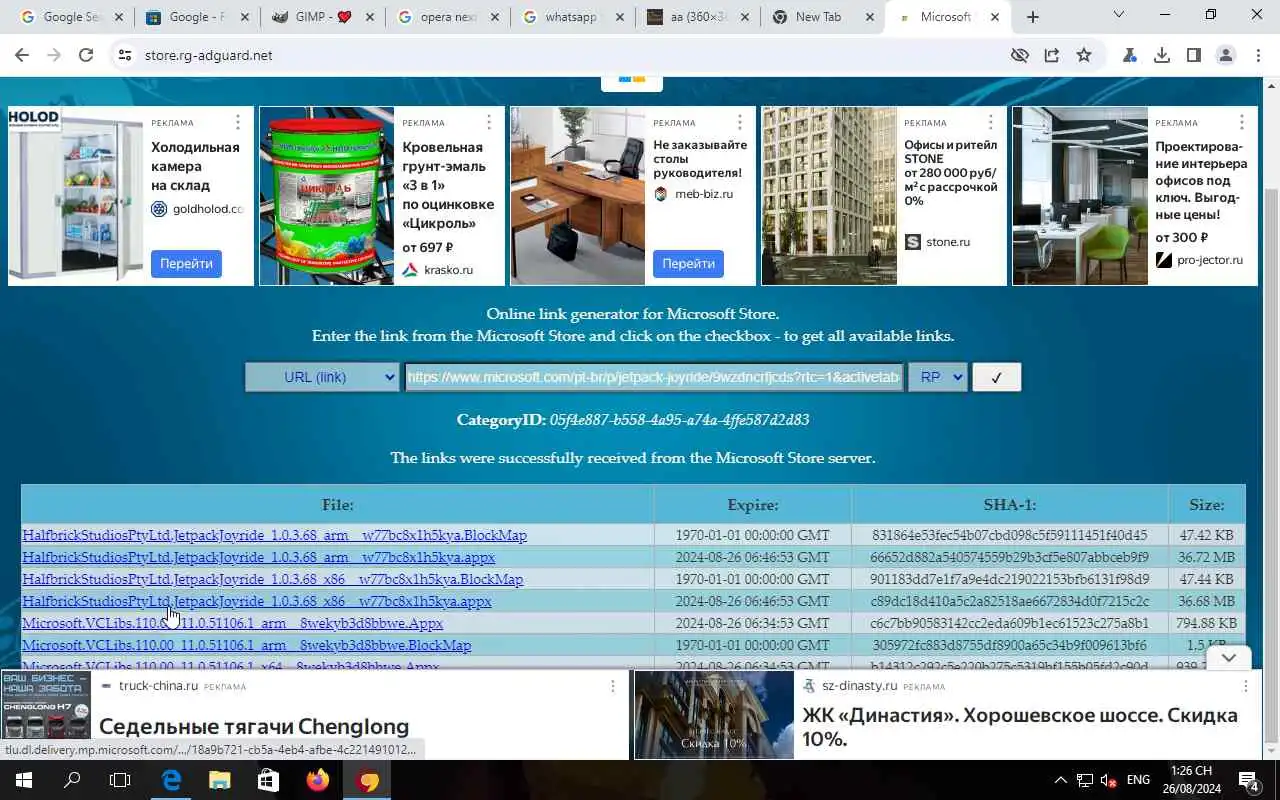Open Windows taskbar search
Viewport: 1280px width, 800px height.
click(72, 780)
